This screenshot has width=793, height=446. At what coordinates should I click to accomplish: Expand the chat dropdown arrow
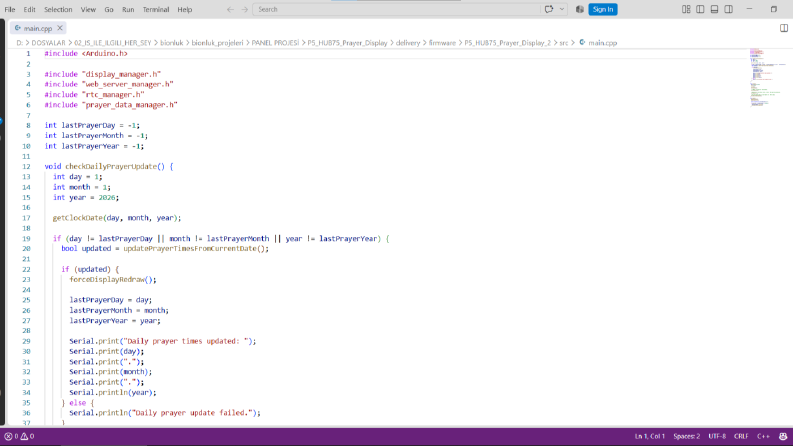pos(562,9)
